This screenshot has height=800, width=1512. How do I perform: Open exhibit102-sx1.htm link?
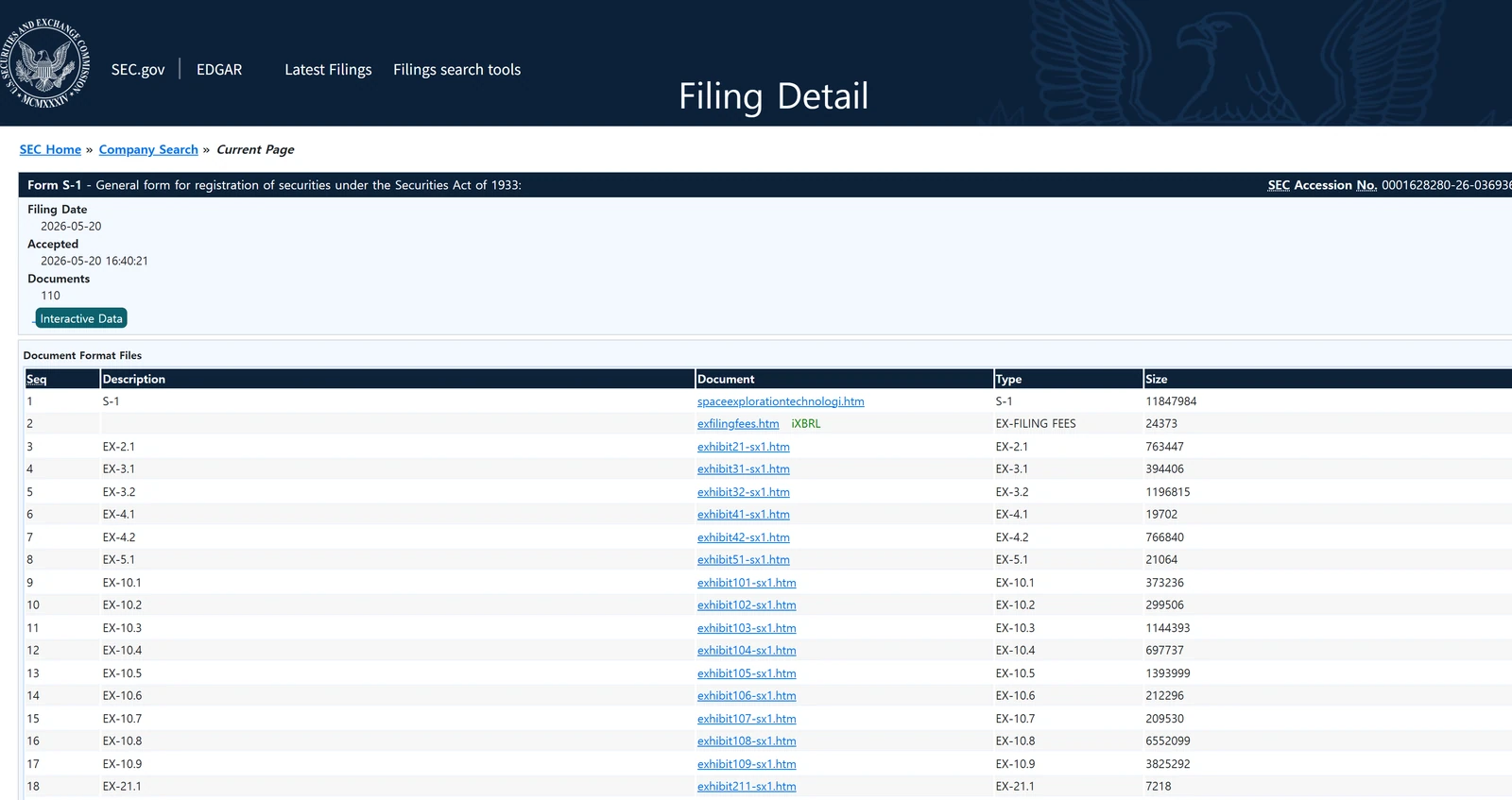pyautogui.click(x=747, y=605)
